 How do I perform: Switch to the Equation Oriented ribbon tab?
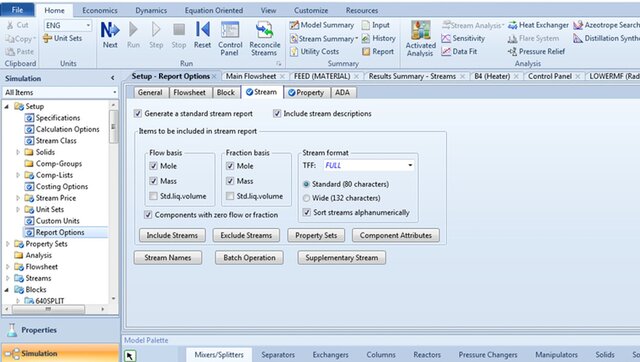click(213, 10)
